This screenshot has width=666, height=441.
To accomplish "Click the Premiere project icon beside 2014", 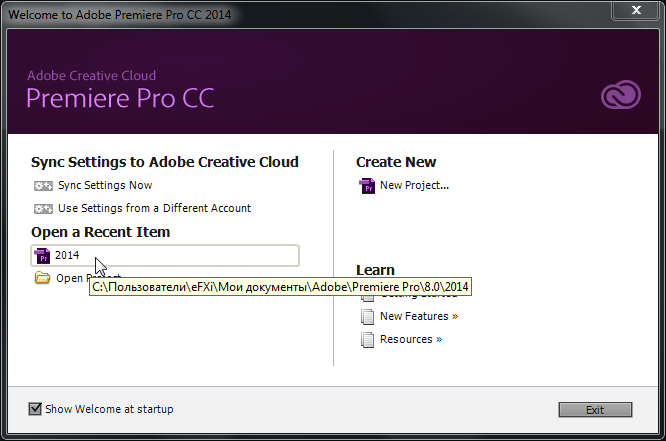I will 42,255.
